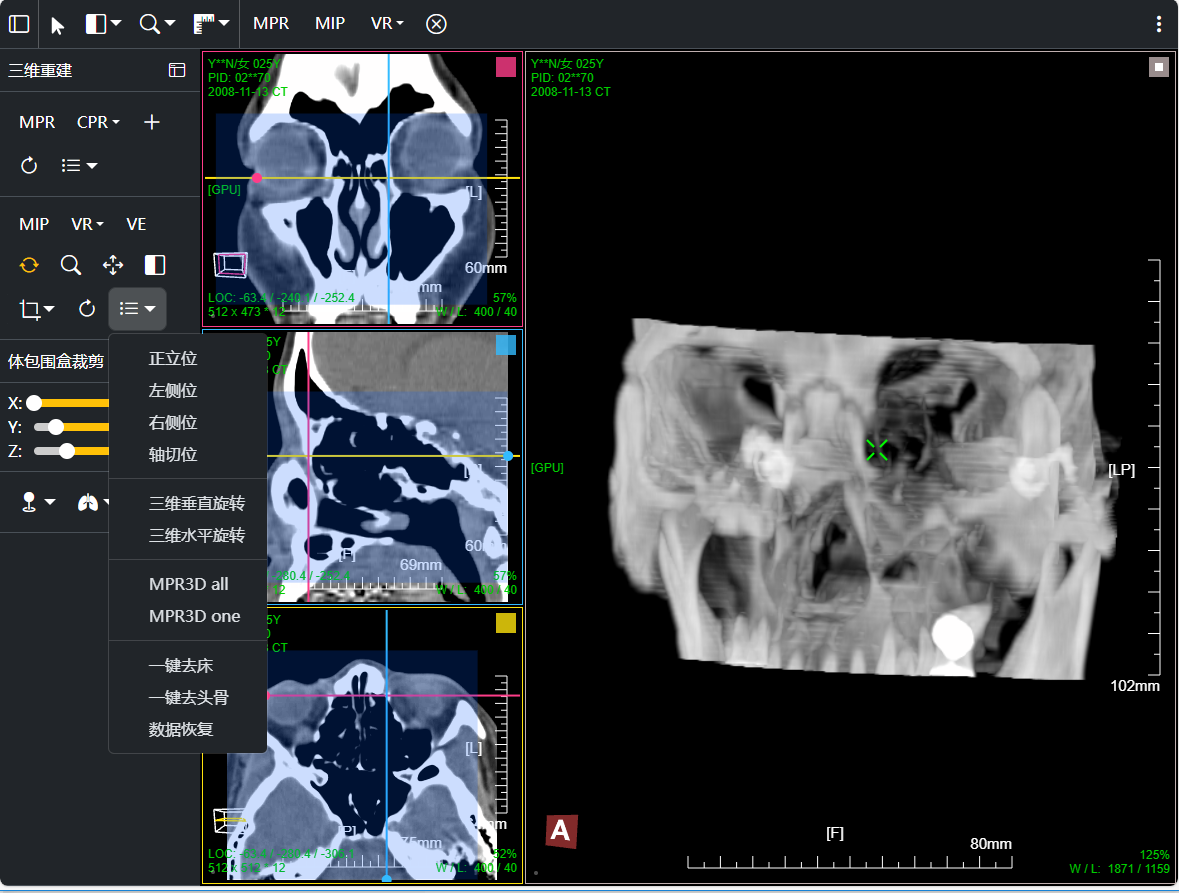Screen dimensions: 1179x893
Task: Open the joystick-shaped tool dropdown
Action: (38, 502)
